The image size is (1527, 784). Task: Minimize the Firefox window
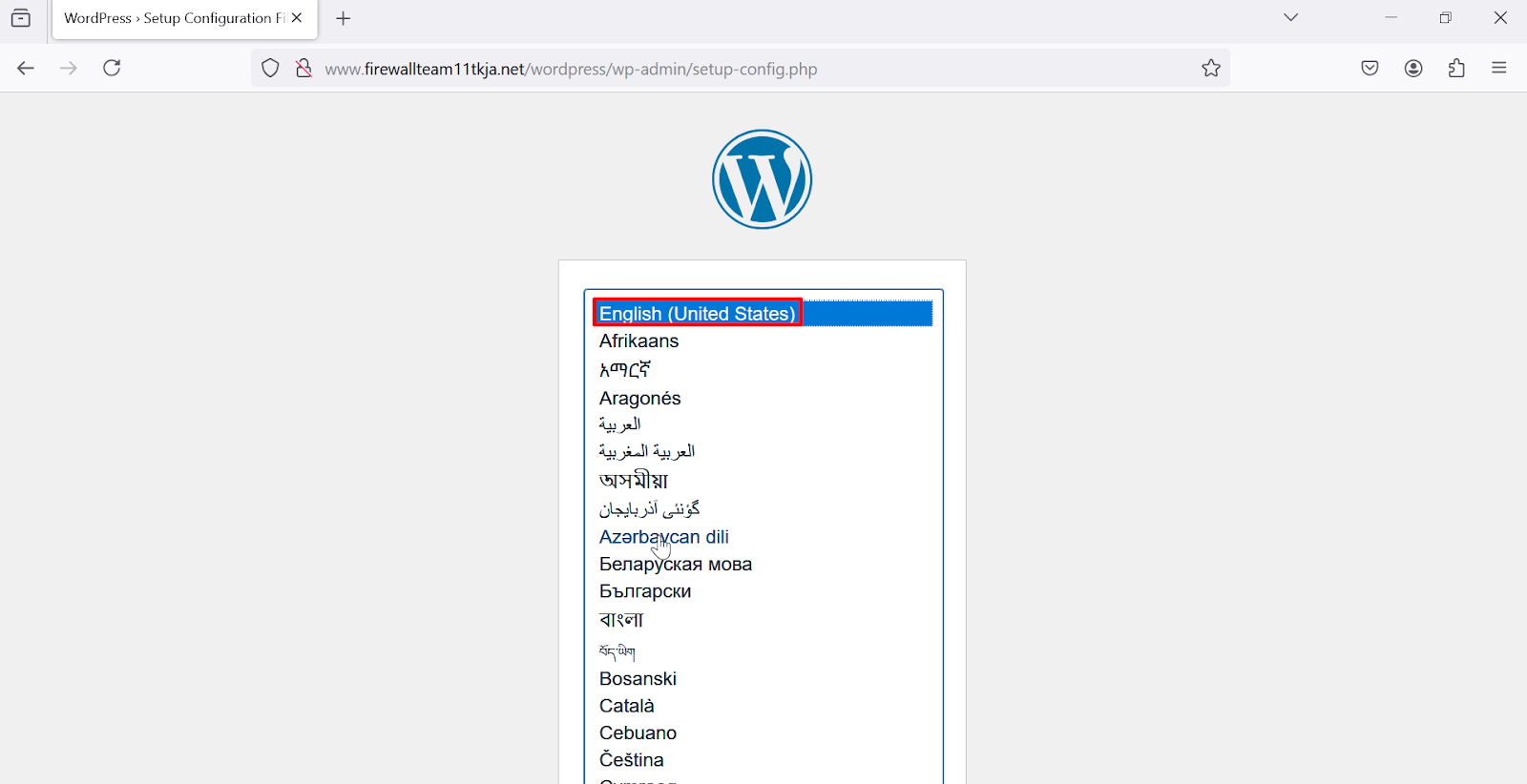1391,18
